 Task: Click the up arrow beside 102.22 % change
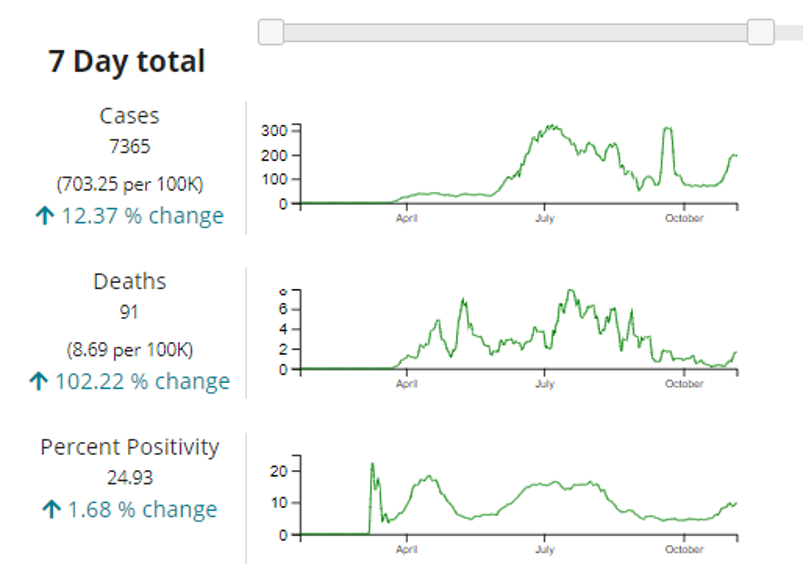pyautogui.click(x=40, y=382)
